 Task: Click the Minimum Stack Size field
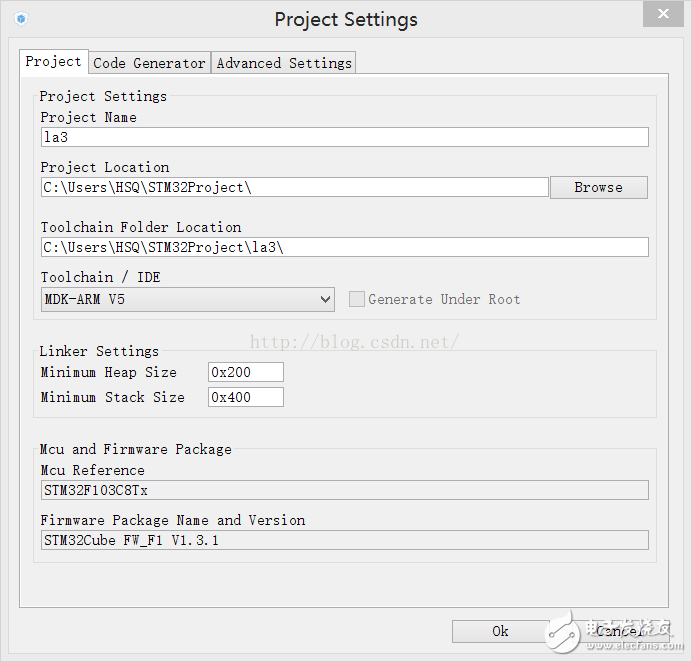246,397
